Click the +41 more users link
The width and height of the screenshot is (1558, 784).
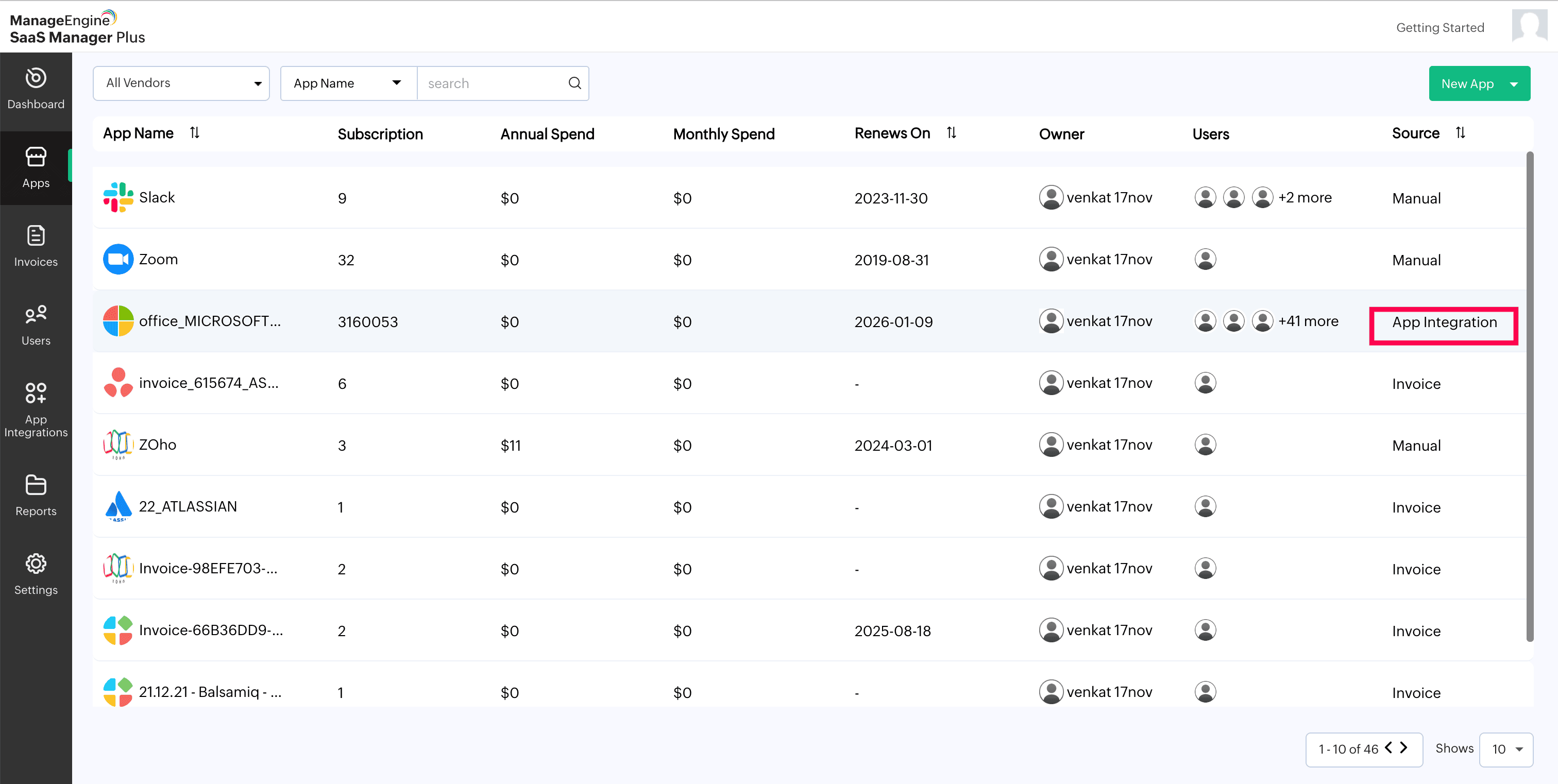(x=1308, y=321)
